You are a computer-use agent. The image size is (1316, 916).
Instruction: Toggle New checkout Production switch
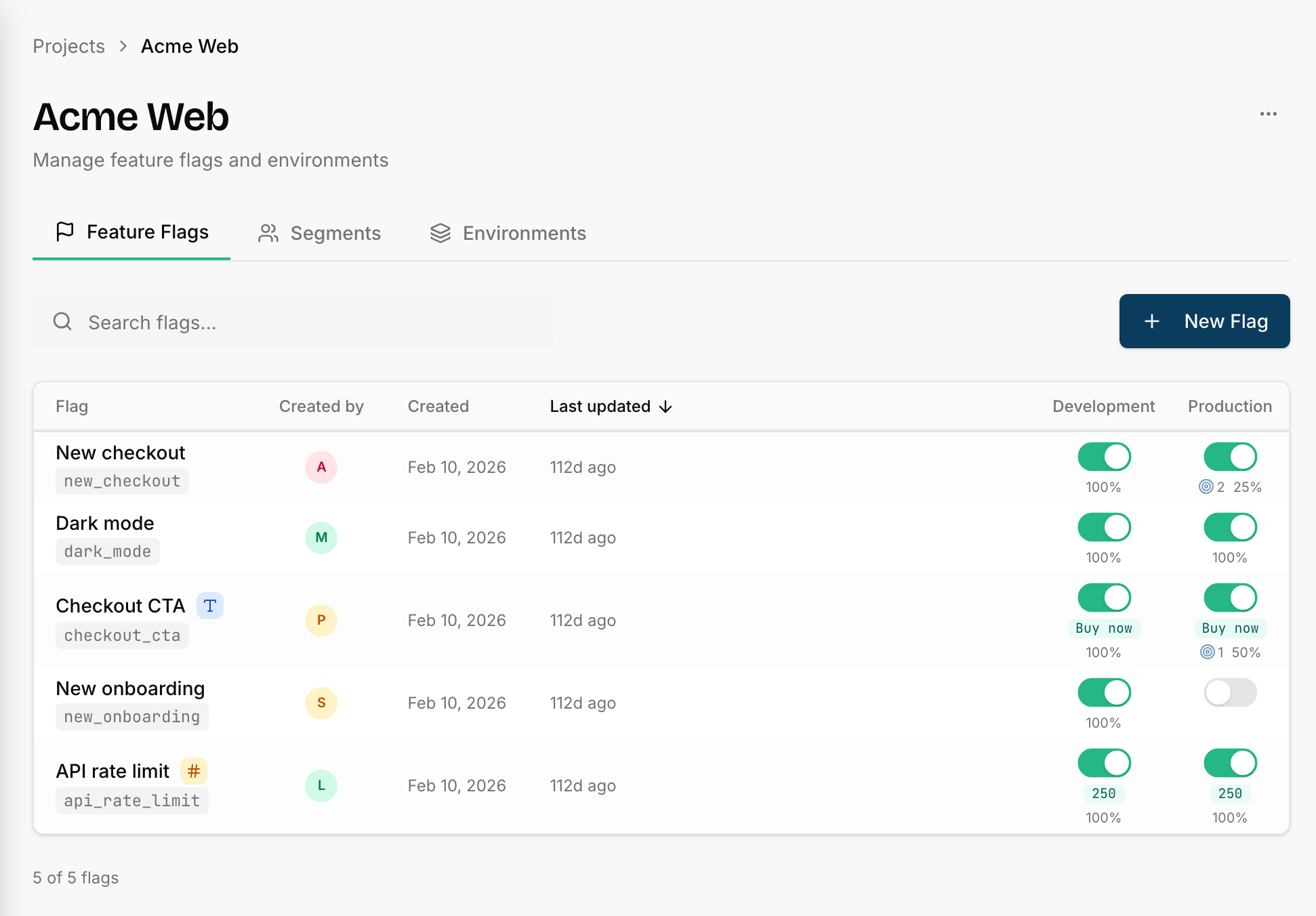pyautogui.click(x=1230, y=457)
